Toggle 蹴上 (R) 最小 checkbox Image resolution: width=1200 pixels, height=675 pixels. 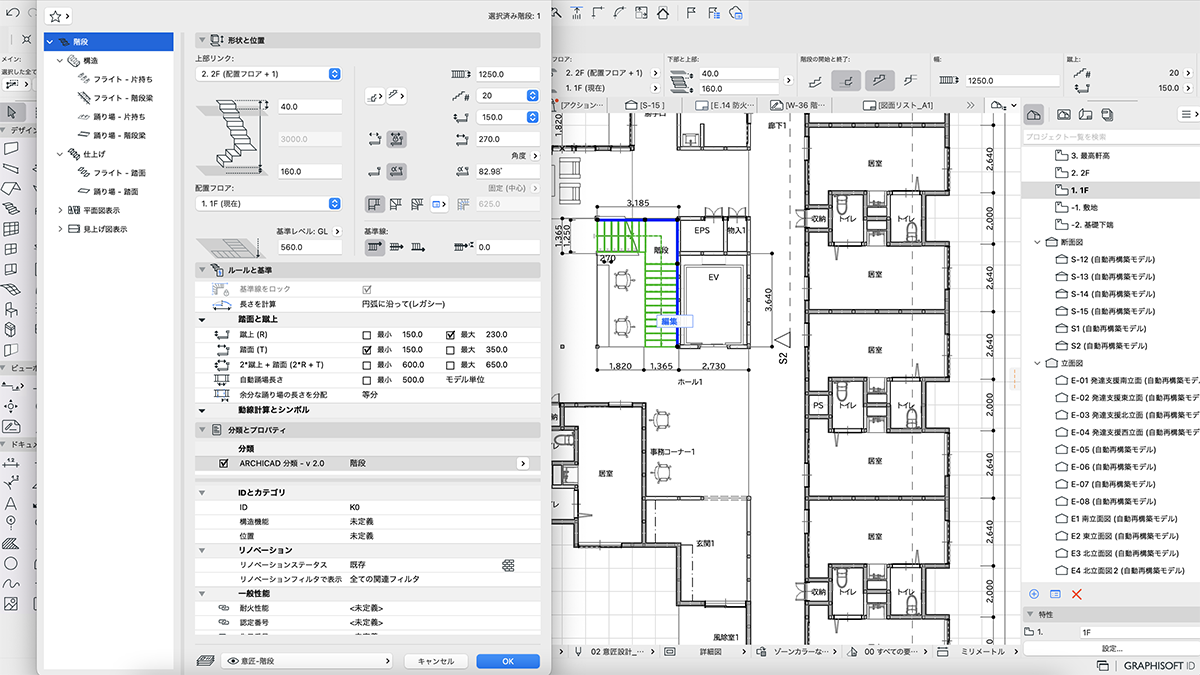367,335
